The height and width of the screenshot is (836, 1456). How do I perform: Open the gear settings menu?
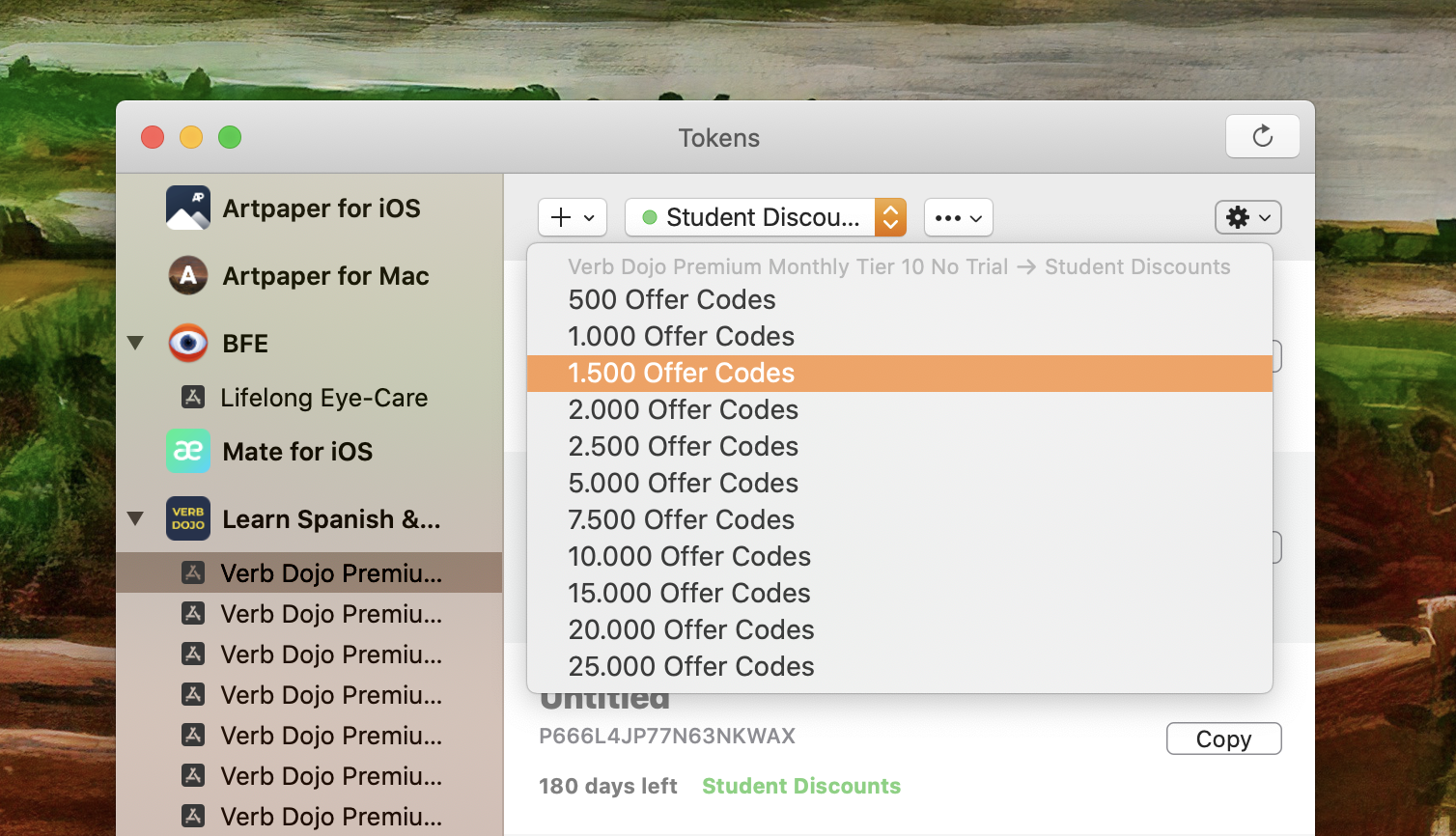click(x=1247, y=217)
